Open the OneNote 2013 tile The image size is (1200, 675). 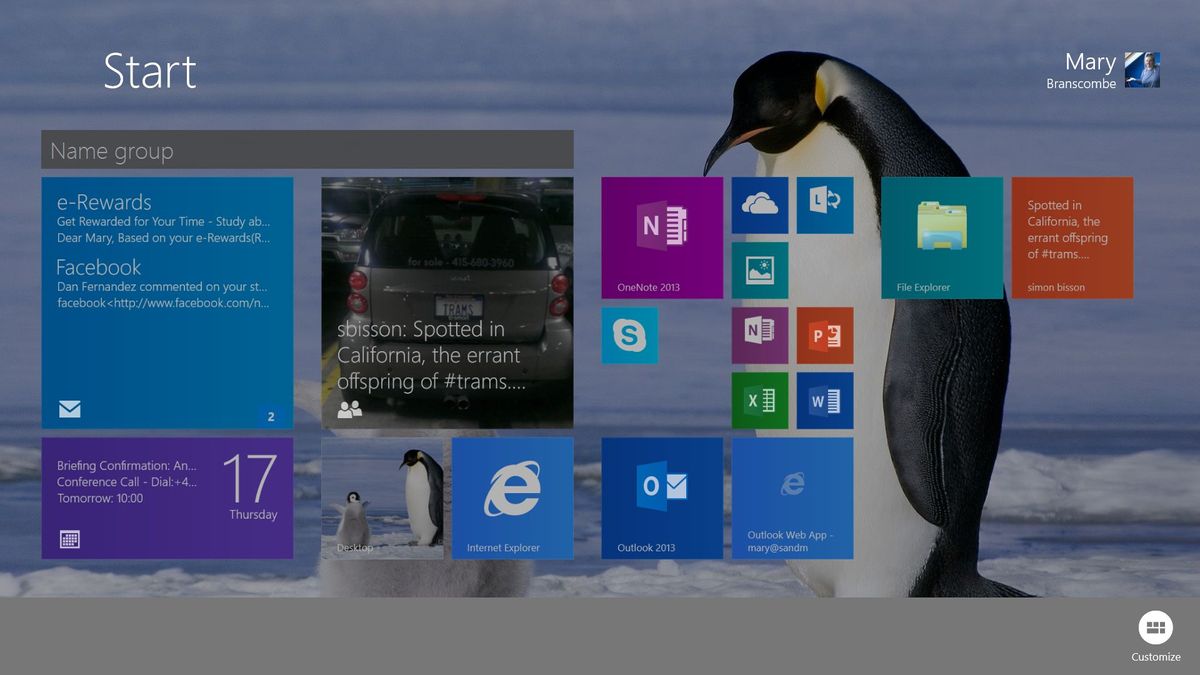(662, 237)
